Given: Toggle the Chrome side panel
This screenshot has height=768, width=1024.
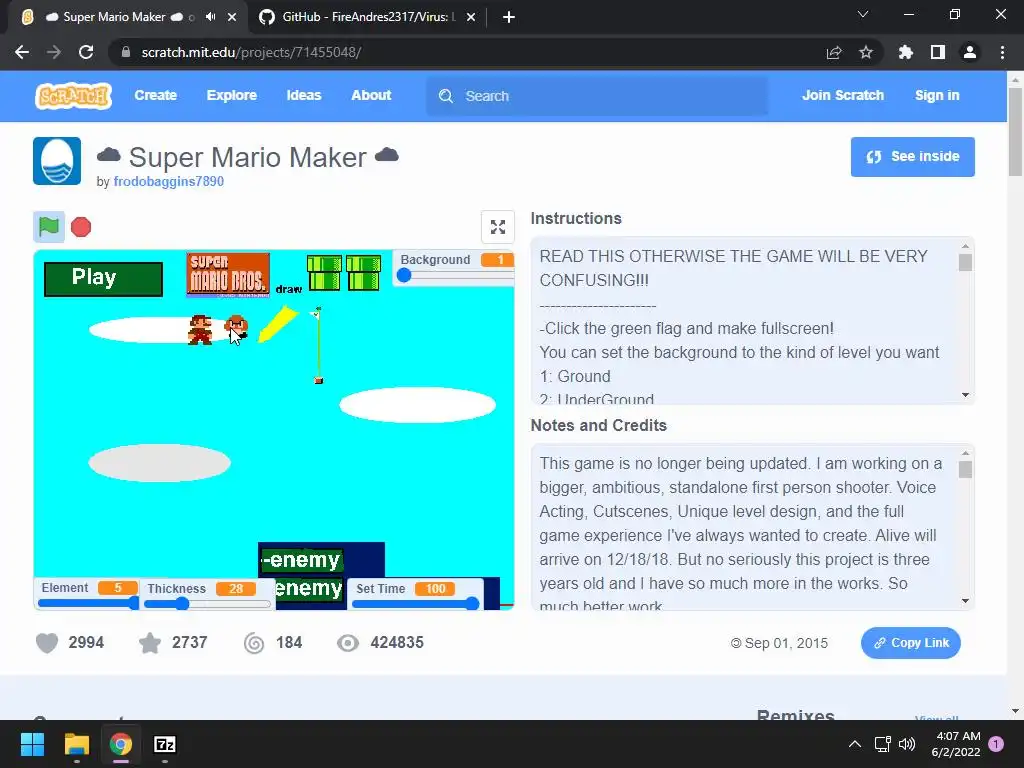Looking at the screenshot, I should tap(938, 52).
